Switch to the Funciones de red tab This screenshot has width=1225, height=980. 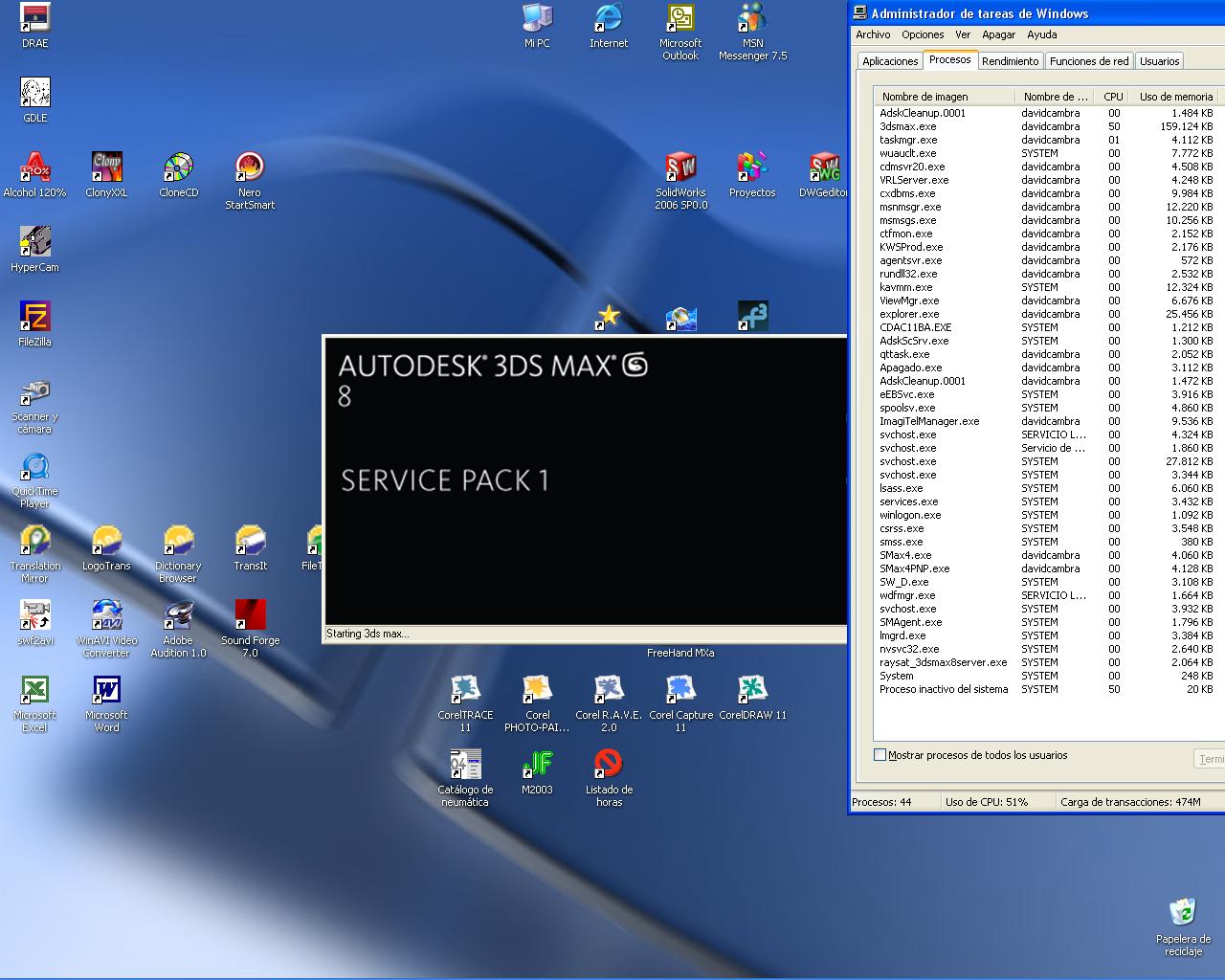coord(1089,61)
